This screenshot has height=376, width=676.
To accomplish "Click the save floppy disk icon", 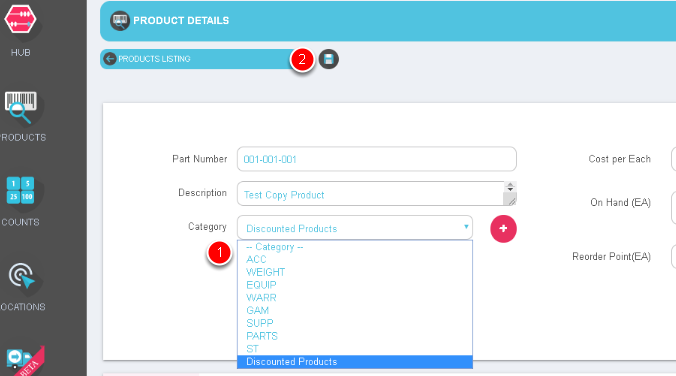I will (x=329, y=59).
